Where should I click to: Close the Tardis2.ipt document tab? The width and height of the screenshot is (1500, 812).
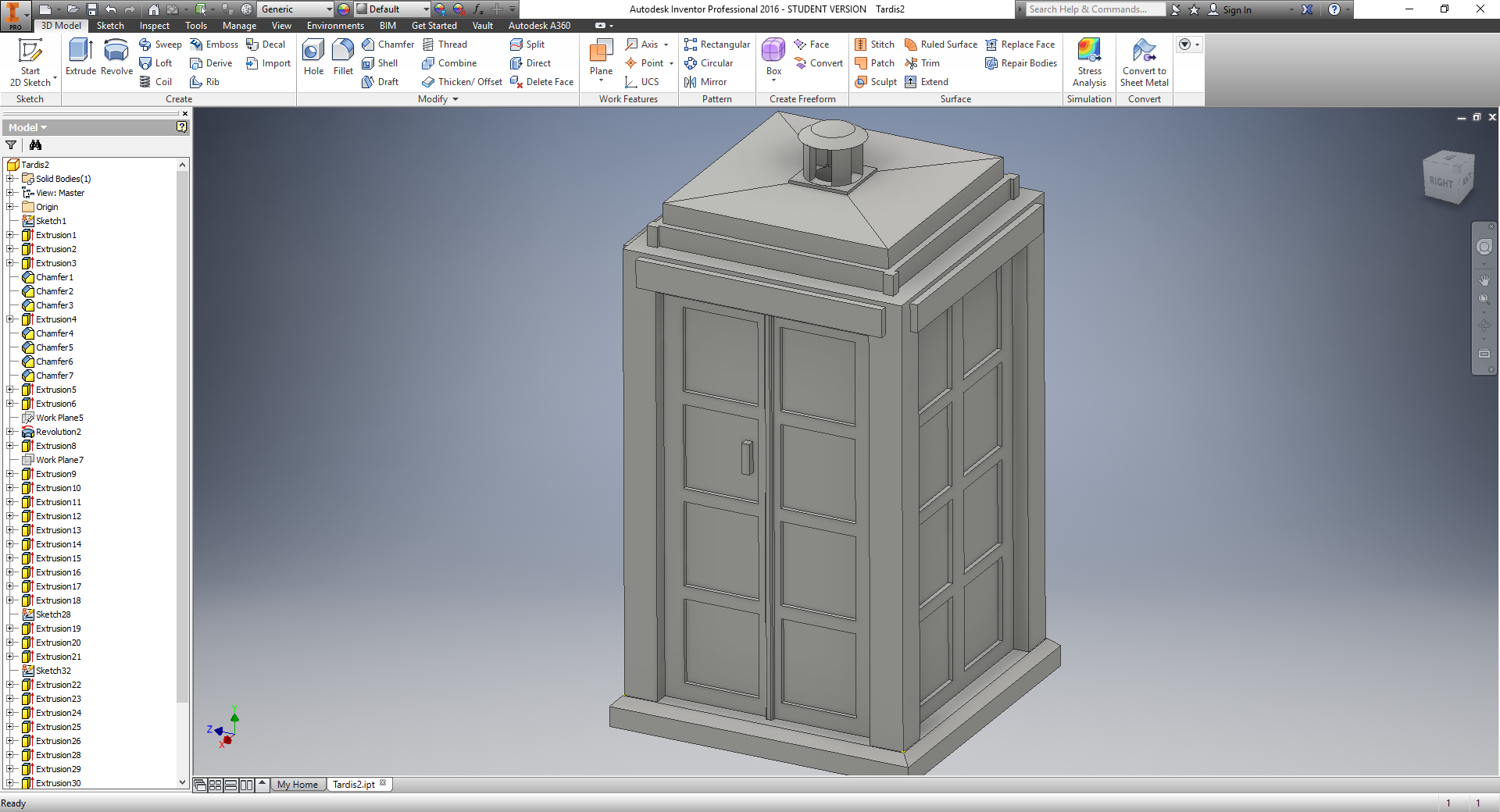click(x=383, y=783)
